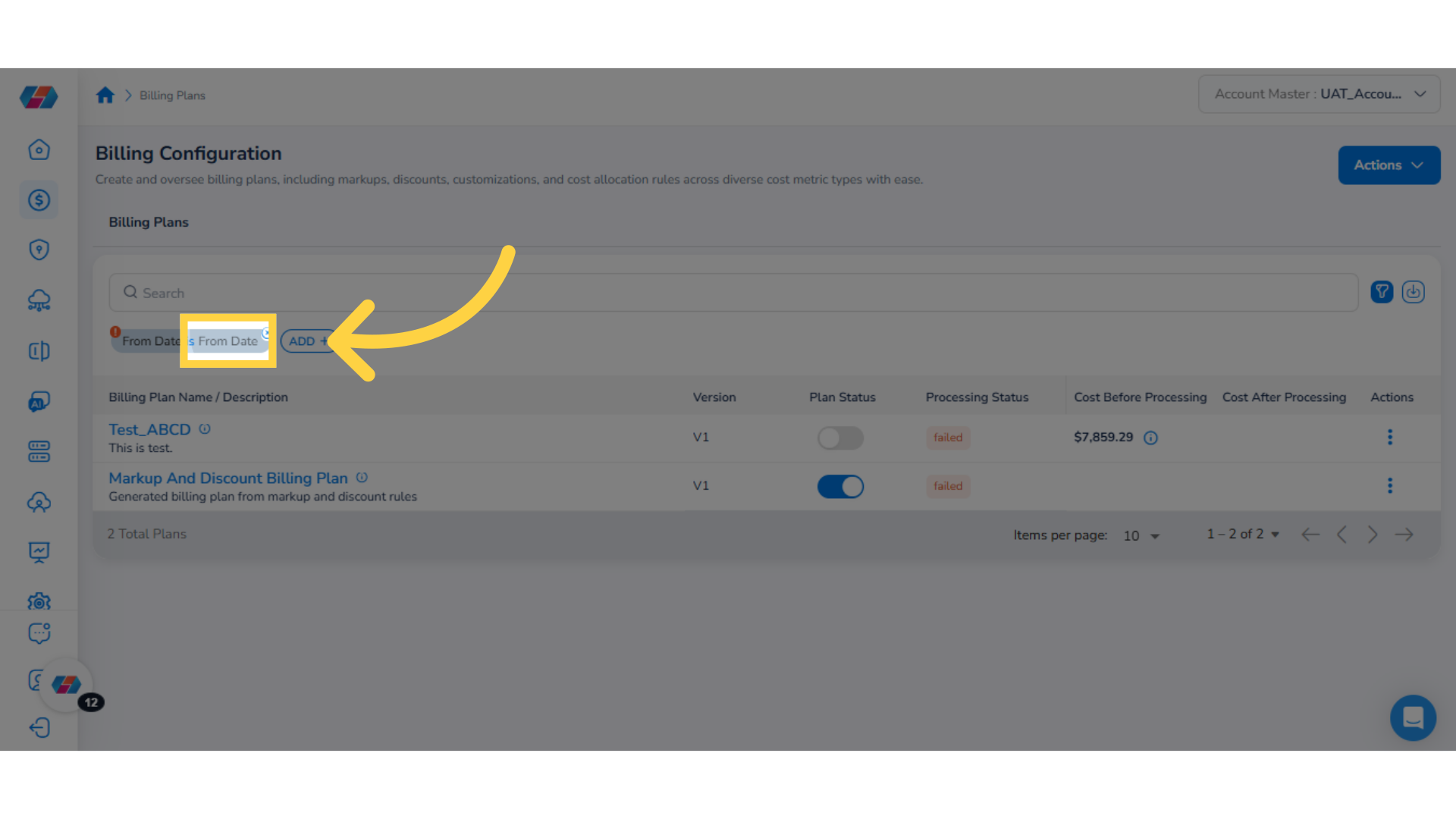Go to the first page arrow

[x=1310, y=535]
